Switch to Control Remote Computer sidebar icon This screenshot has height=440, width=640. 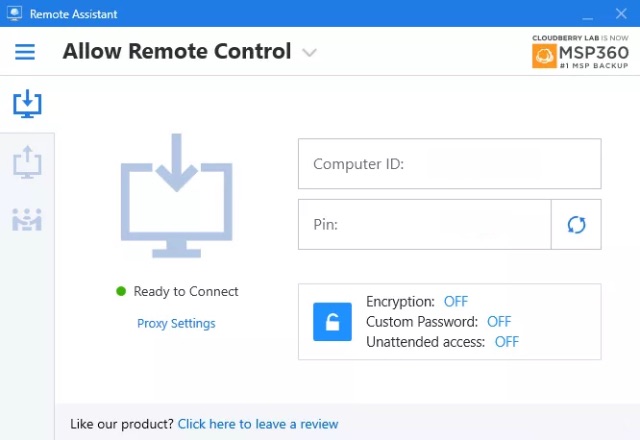click(27, 162)
